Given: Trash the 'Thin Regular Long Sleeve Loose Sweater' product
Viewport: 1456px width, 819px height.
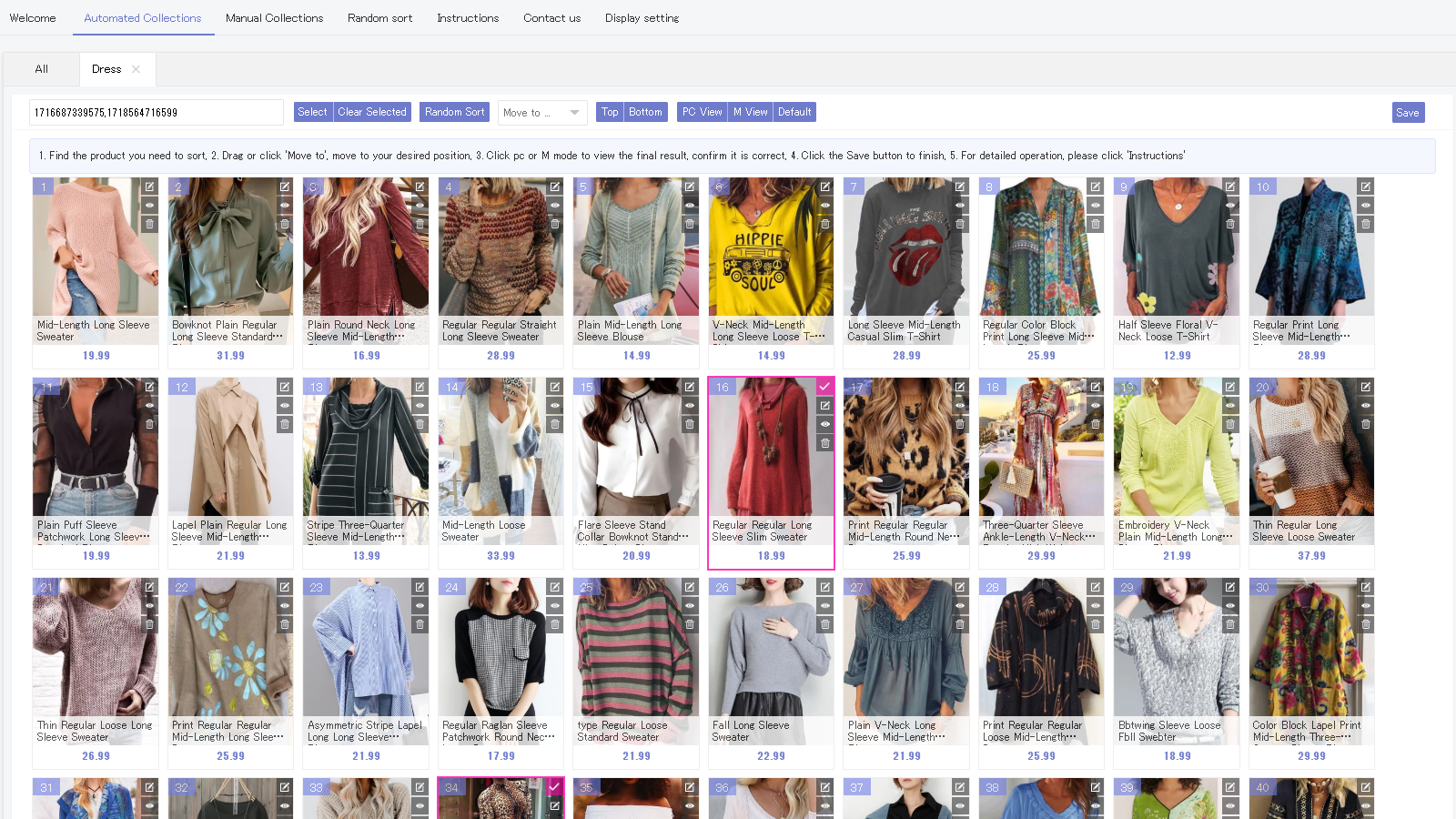Looking at the screenshot, I should (1365, 424).
